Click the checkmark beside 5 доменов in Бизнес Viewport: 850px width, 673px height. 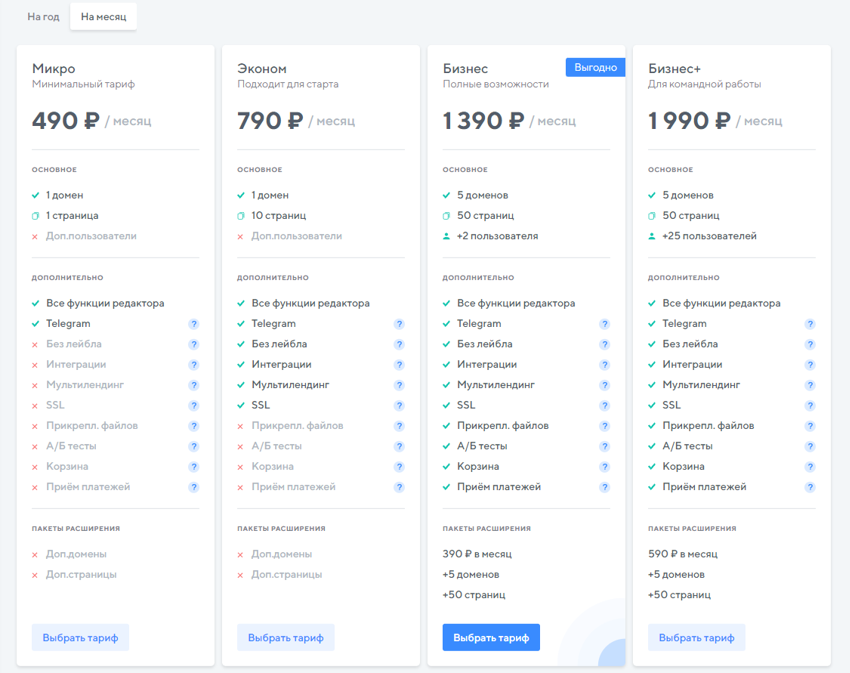point(446,196)
